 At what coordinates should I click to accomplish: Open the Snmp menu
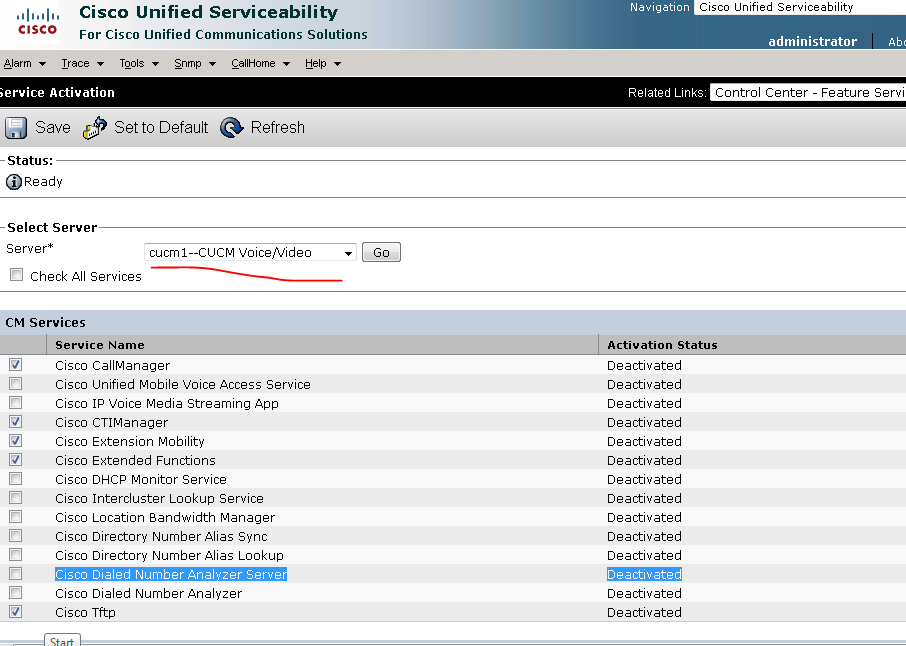[x=195, y=64]
